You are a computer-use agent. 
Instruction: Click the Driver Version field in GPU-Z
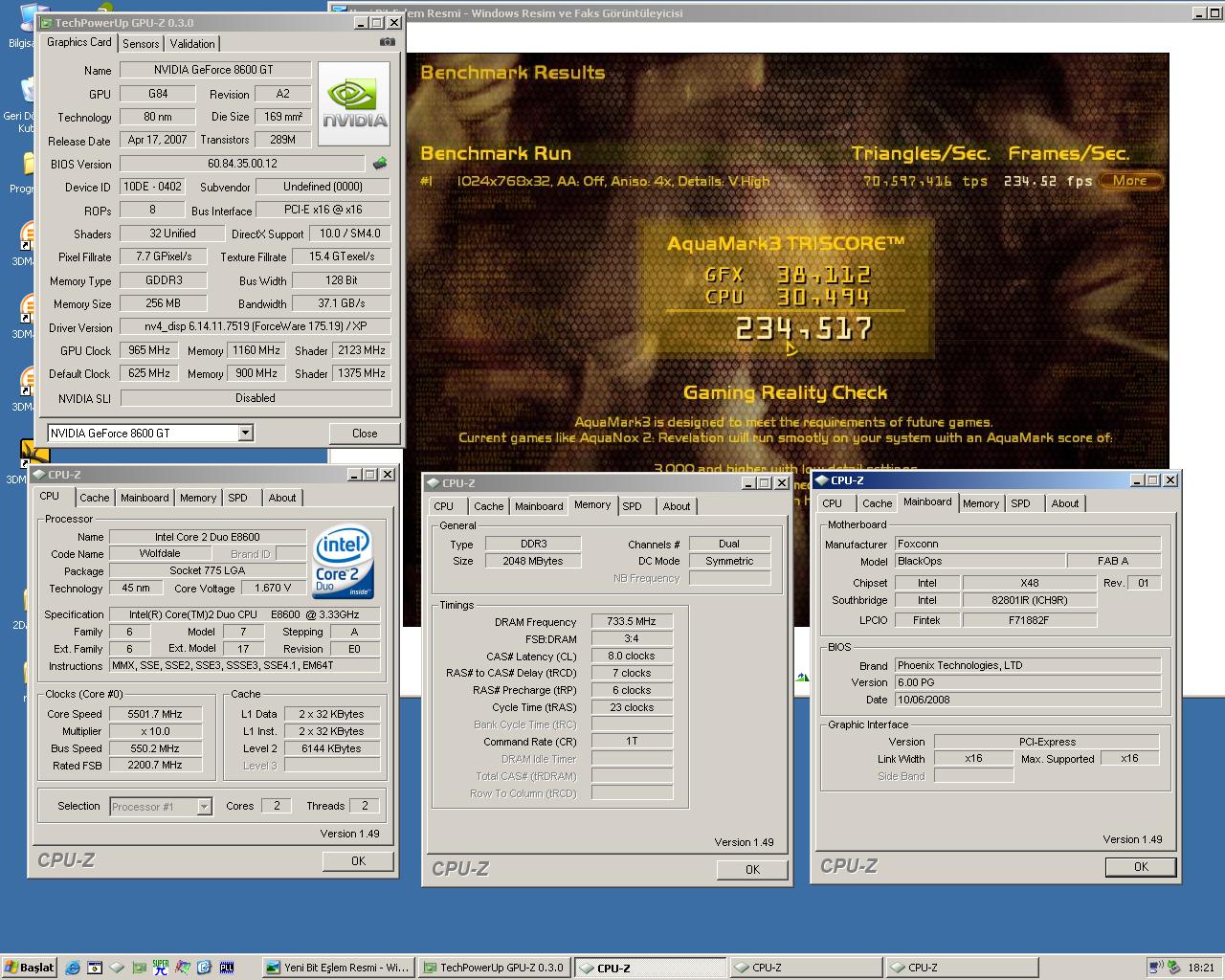[256, 327]
